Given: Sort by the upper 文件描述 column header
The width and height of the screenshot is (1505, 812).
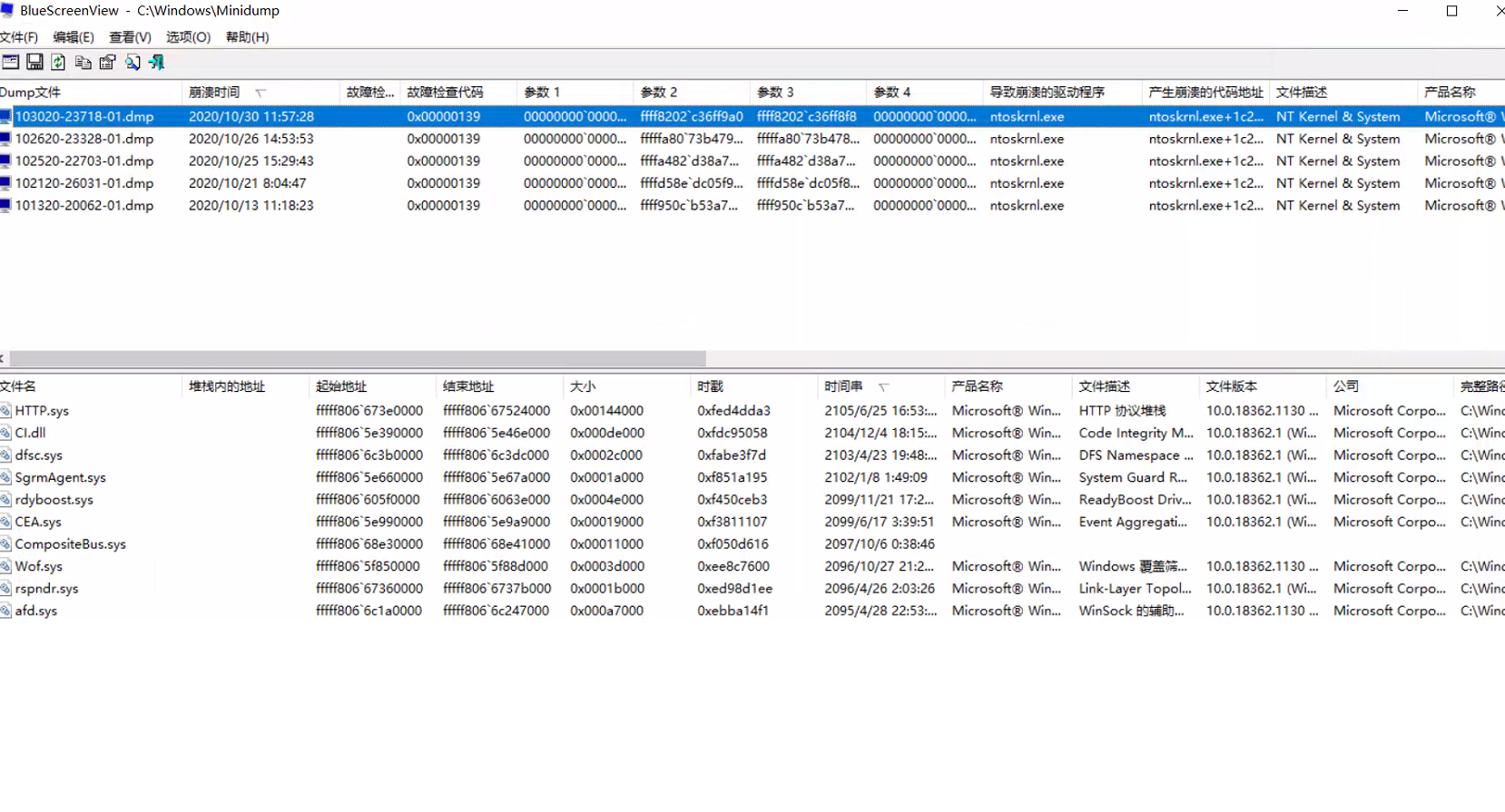Looking at the screenshot, I should pyautogui.click(x=1343, y=93).
